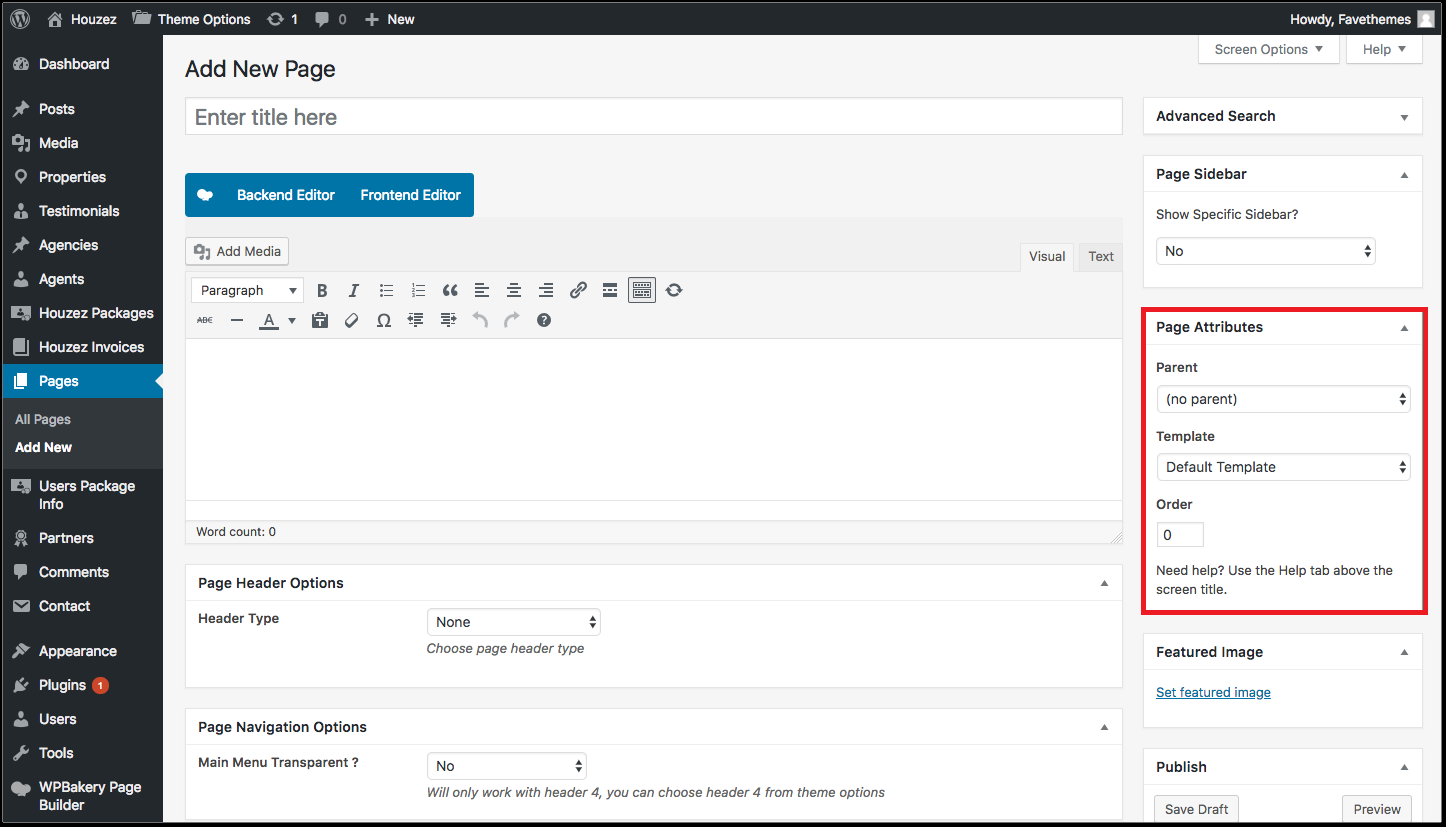1454x831 pixels.
Task: Open the Paragraph format dropdown
Action: (x=247, y=290)
